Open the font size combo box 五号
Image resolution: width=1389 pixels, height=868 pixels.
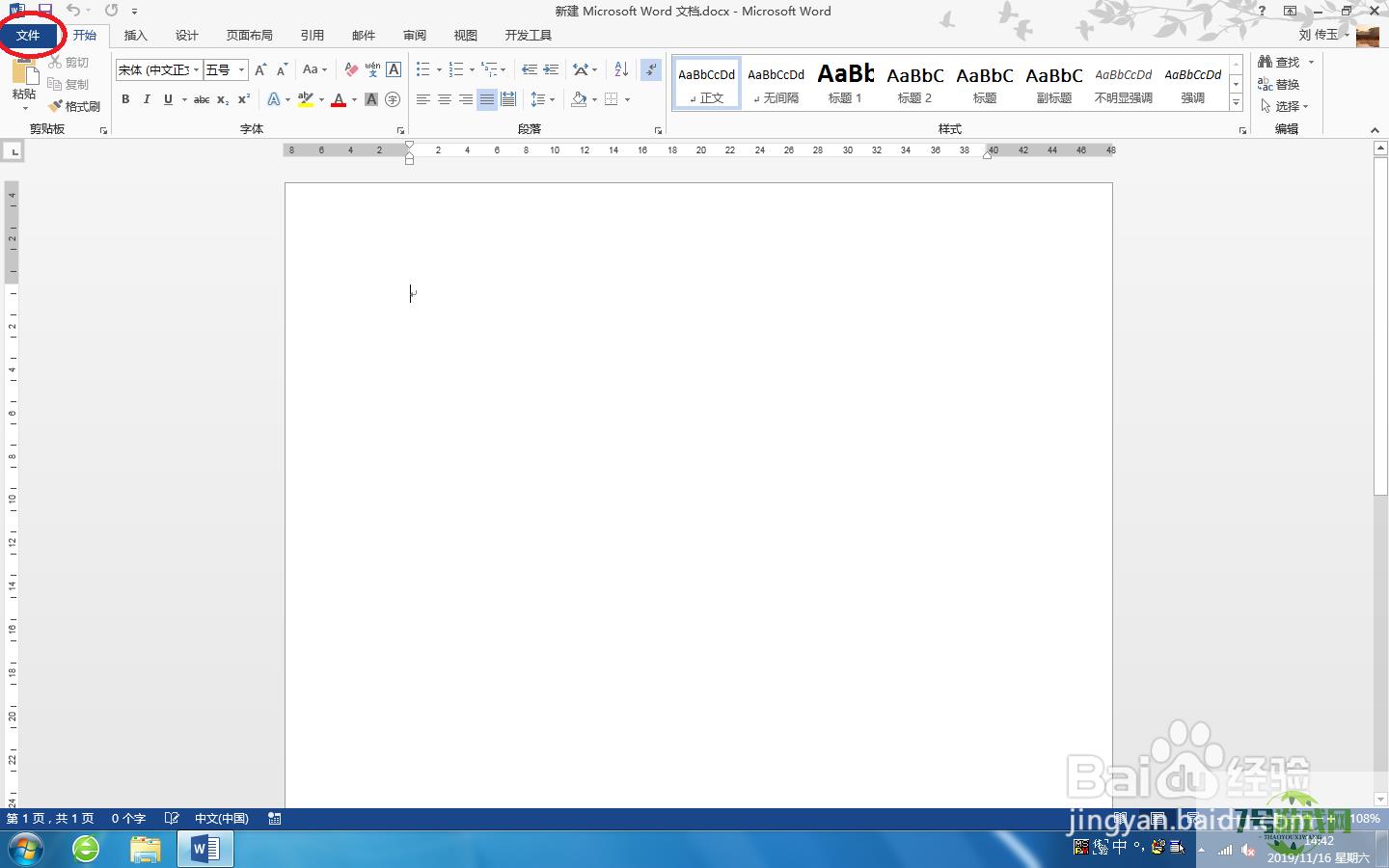pyautogui.click(x=226, y=69)
